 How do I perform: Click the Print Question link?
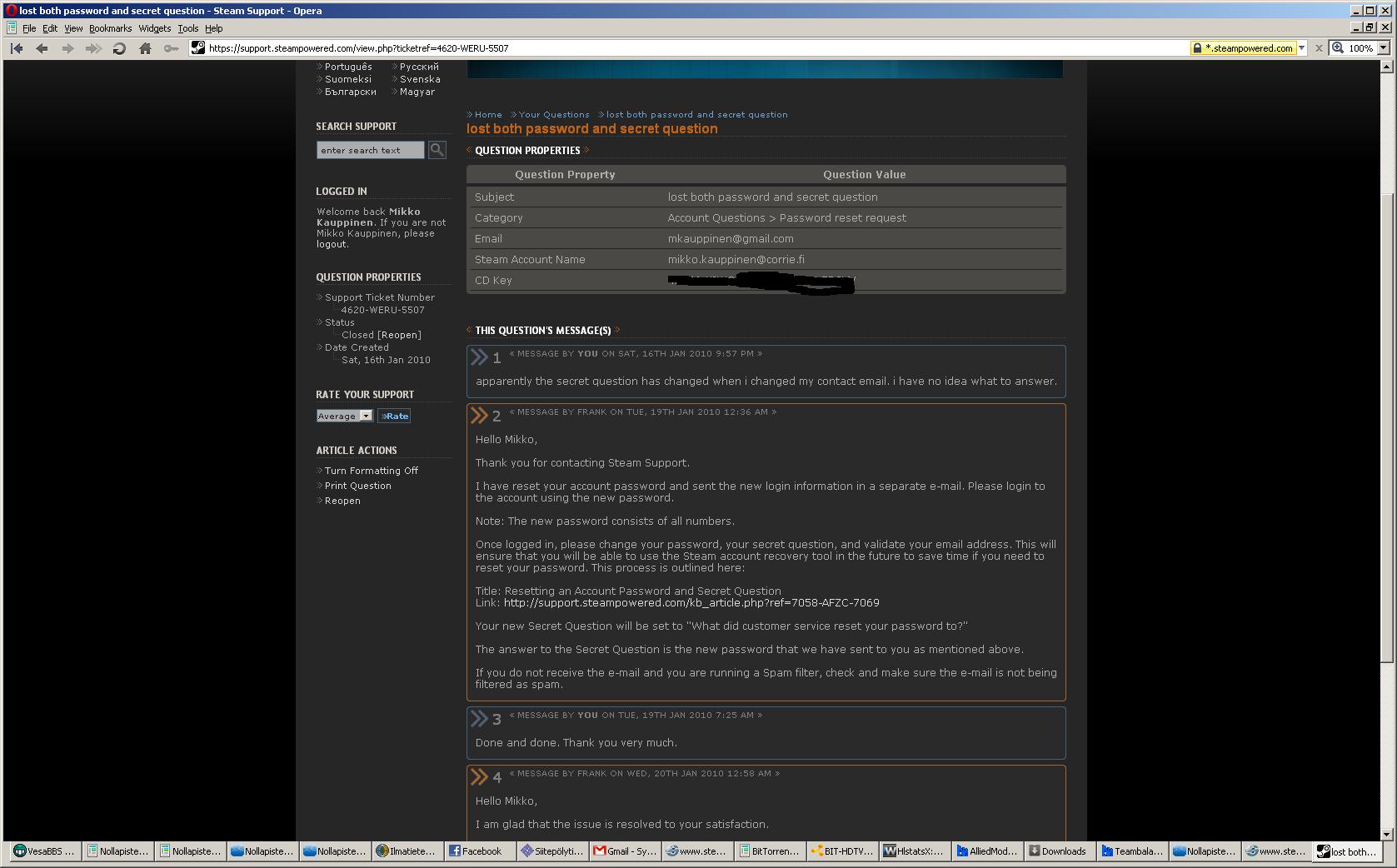point(357,486)
